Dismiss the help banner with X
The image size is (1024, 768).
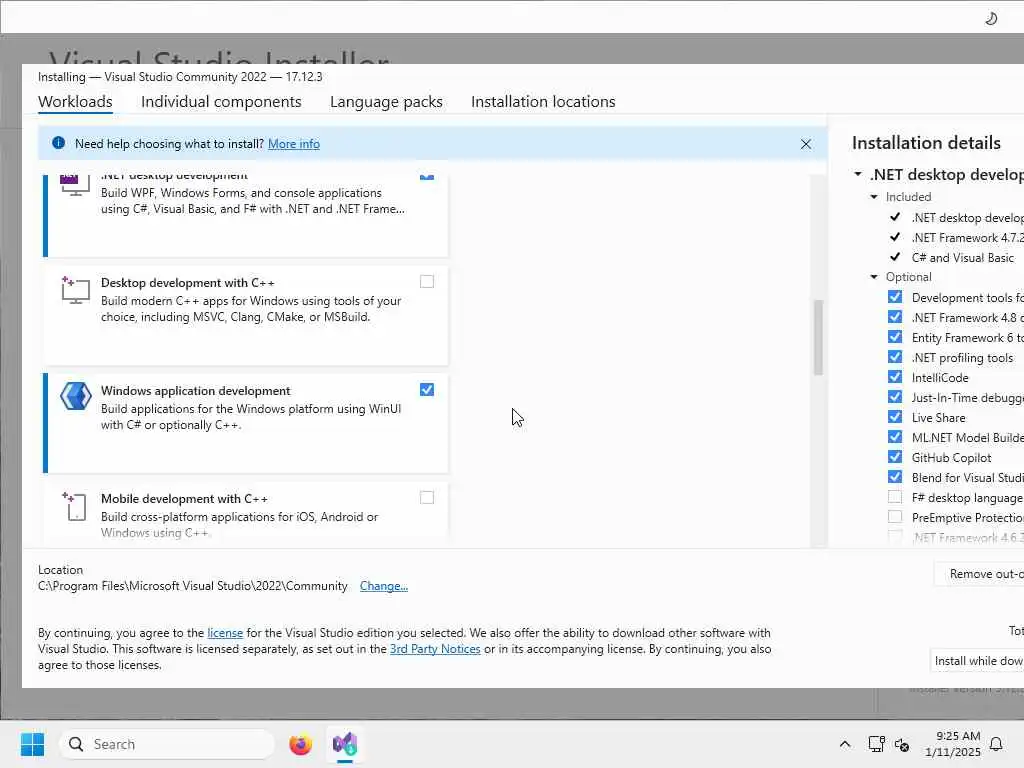pos(806,144)
